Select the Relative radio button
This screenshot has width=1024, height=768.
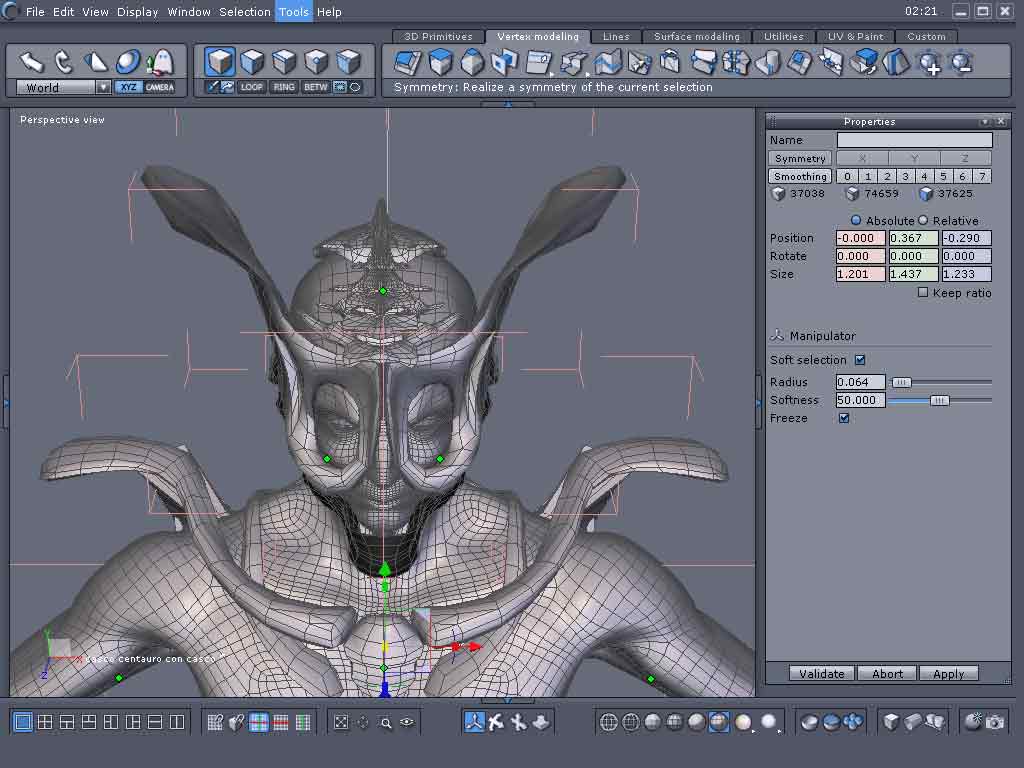click(923, 220)
